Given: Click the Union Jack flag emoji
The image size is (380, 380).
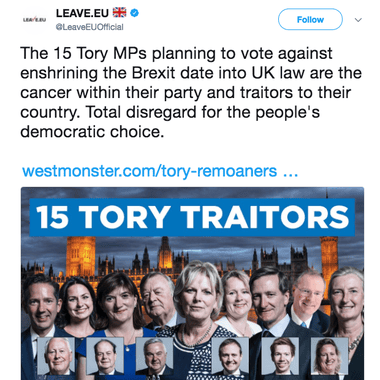Looking at the screenshot, I should [x=119, y=13].
